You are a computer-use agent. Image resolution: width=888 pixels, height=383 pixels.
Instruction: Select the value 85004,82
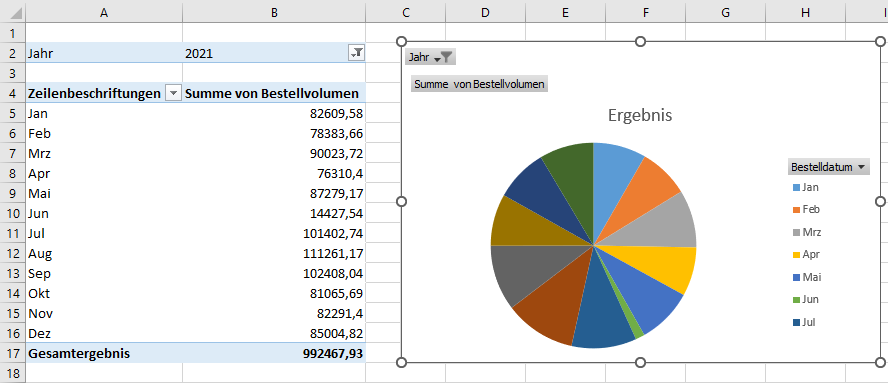click(x=274, y=333)
